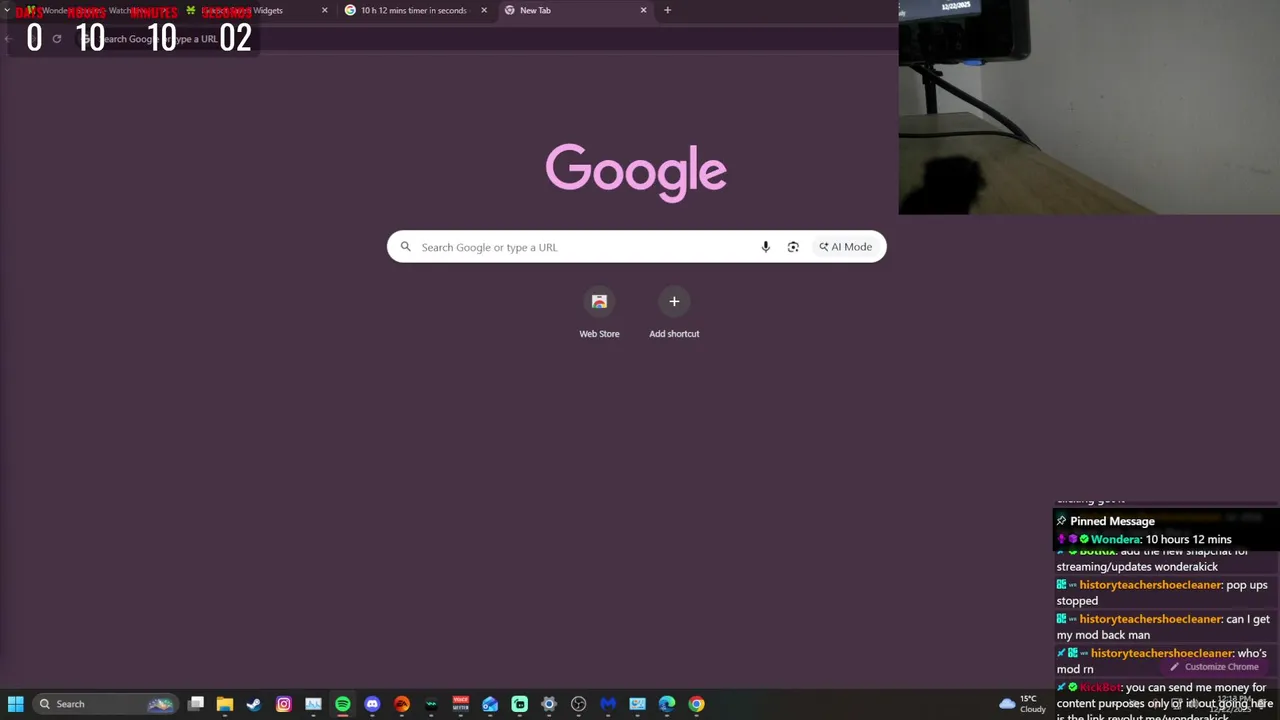
Task: Open Google Lens image search icon
Action: pos(793,247)
